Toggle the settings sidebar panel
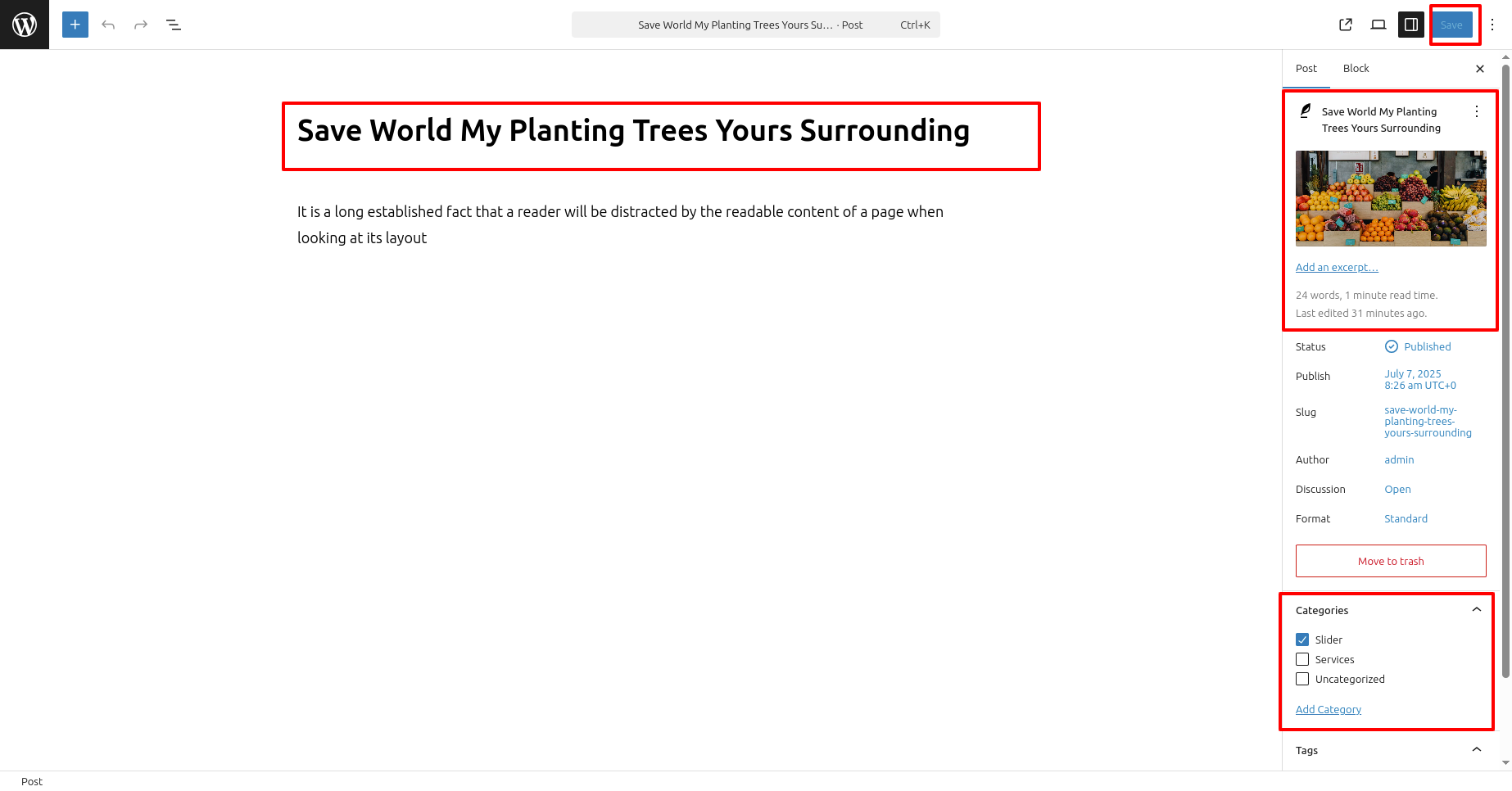Screen dimensions: 1512x791 1411,25
